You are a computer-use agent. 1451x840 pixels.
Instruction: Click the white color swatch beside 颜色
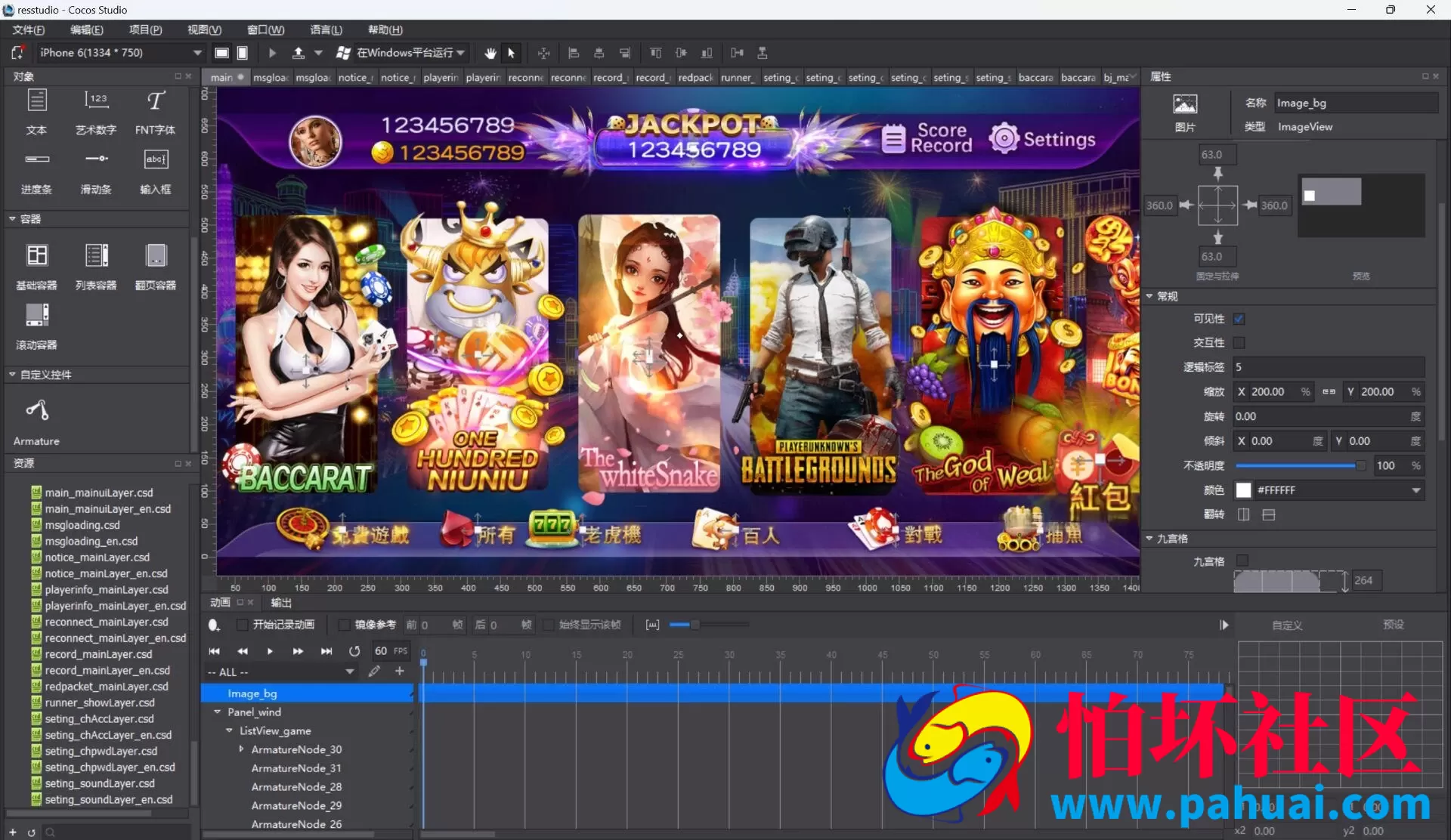pos(1243,490)
